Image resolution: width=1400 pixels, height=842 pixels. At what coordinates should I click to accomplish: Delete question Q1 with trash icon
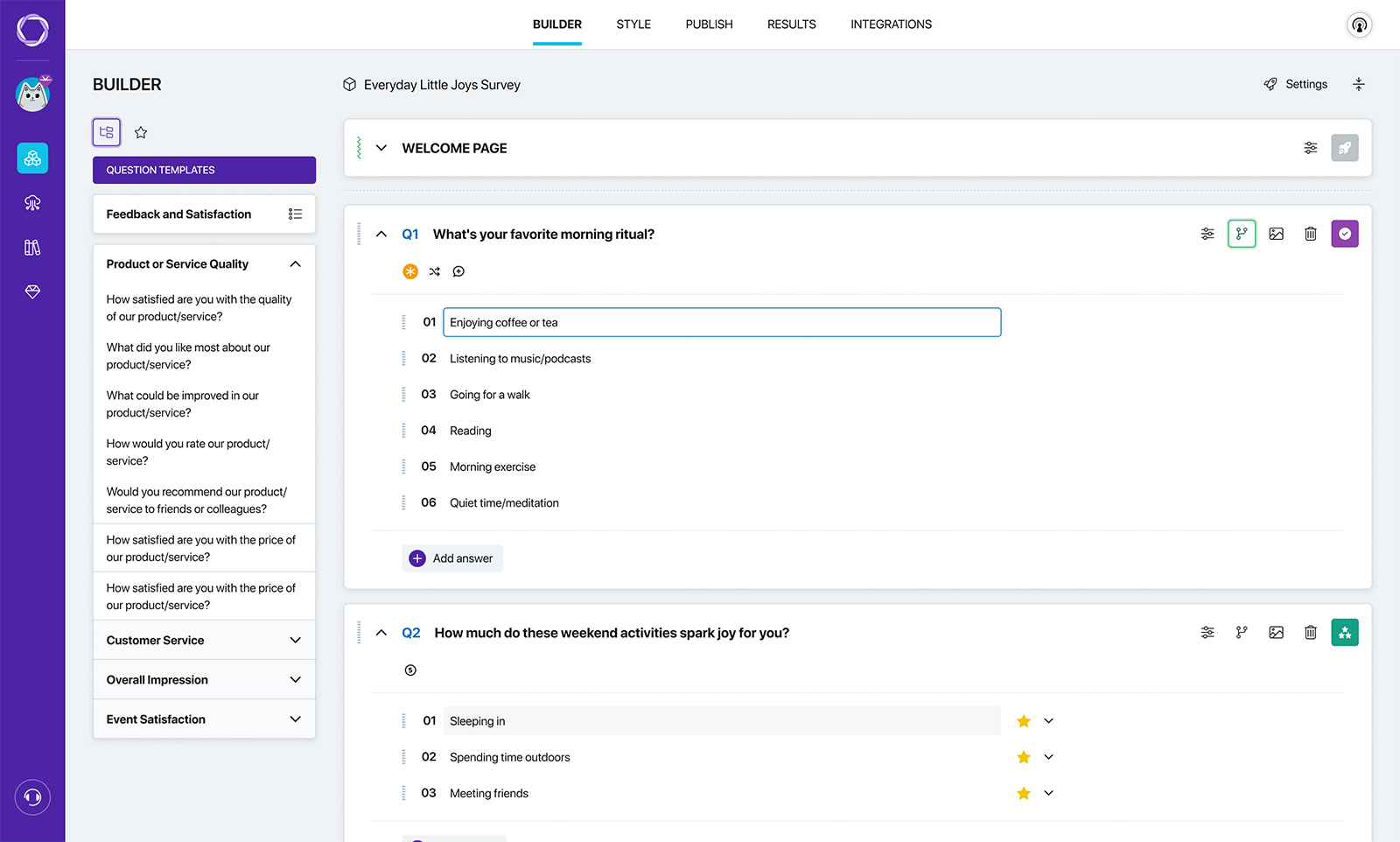point(1310,234)
